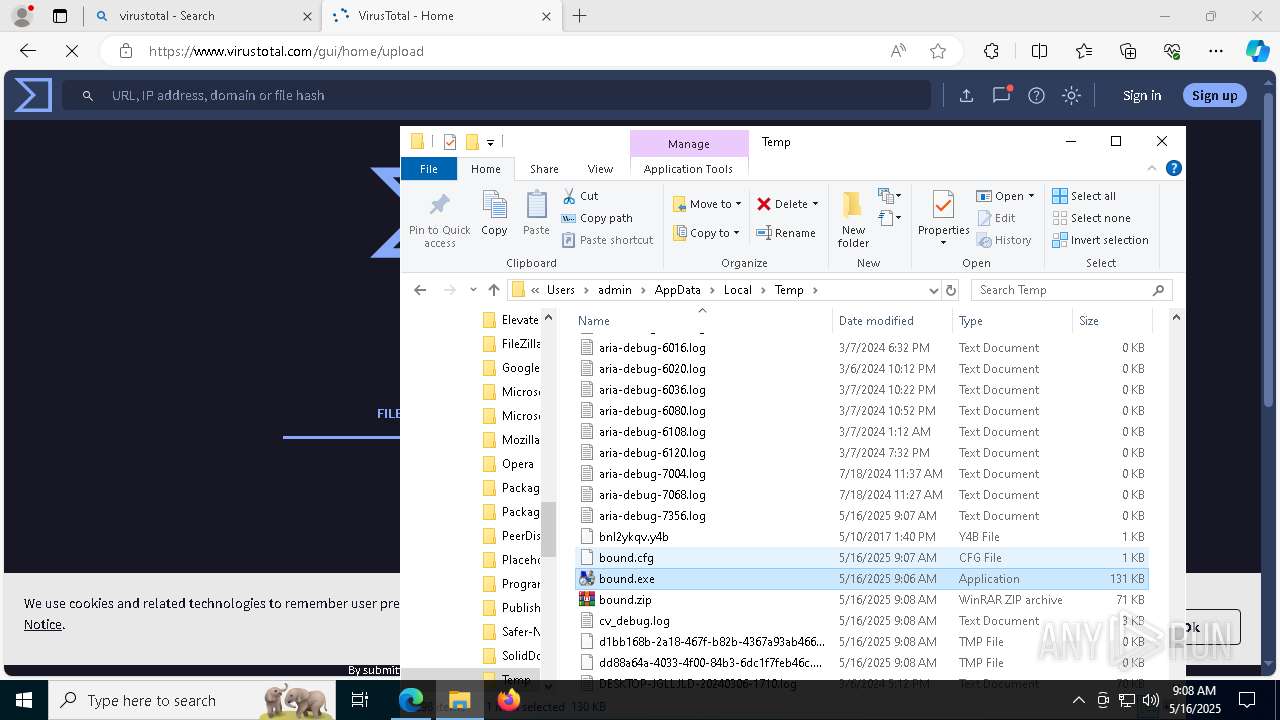Open Firefox from the taskbar
The image size is (1280, 720).
509,700
